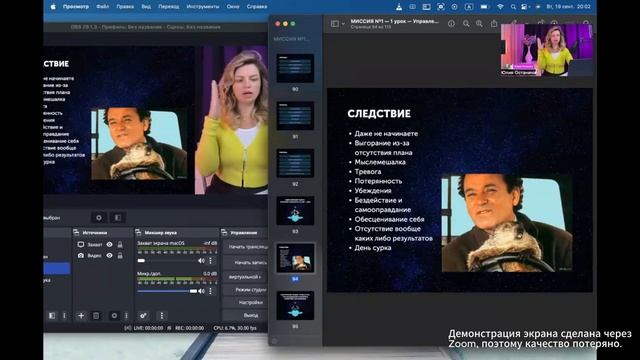The width and height of the screenshot is (640, 360).
Task: Open the Переход menu
Action: coord(169,7)
